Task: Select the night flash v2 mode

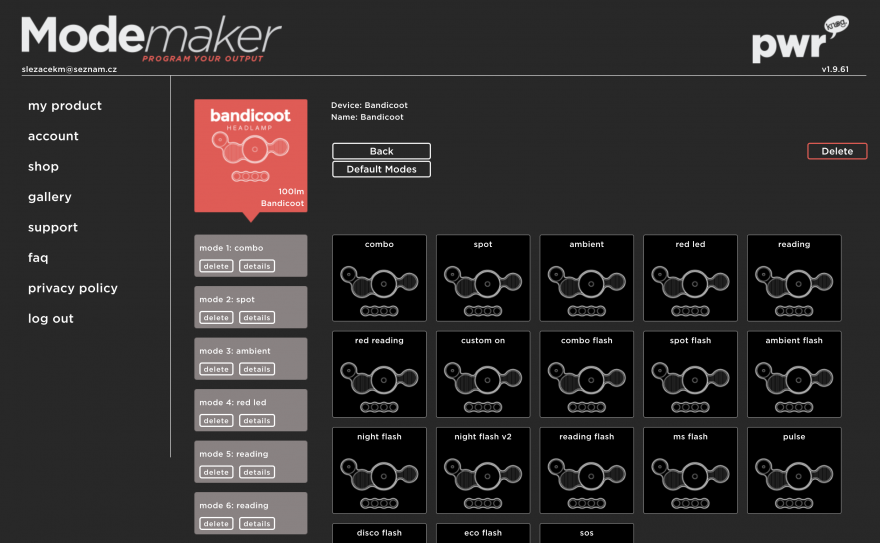Action: tap(483, 470)
